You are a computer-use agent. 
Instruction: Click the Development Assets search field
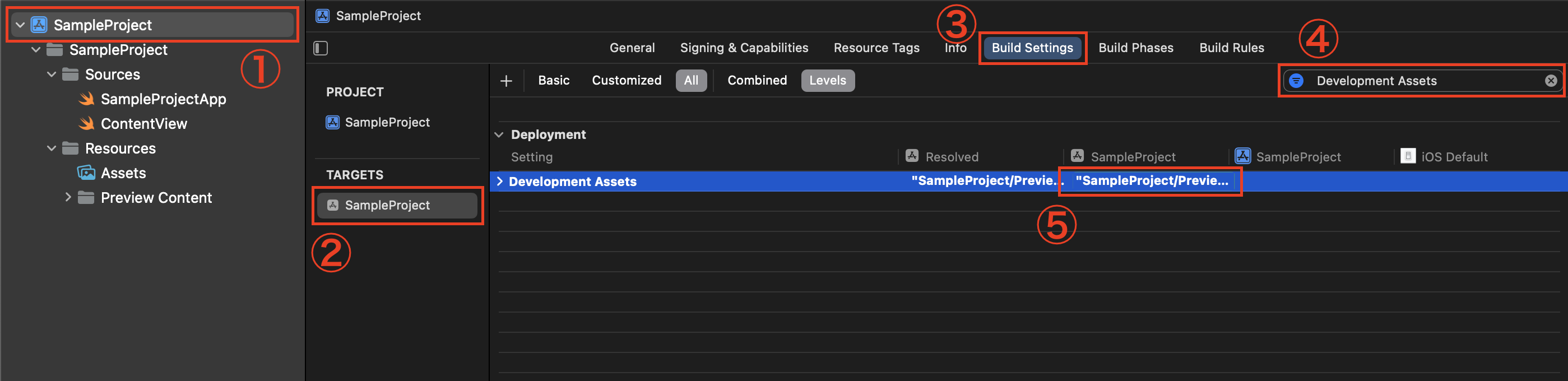[1422, 81]
